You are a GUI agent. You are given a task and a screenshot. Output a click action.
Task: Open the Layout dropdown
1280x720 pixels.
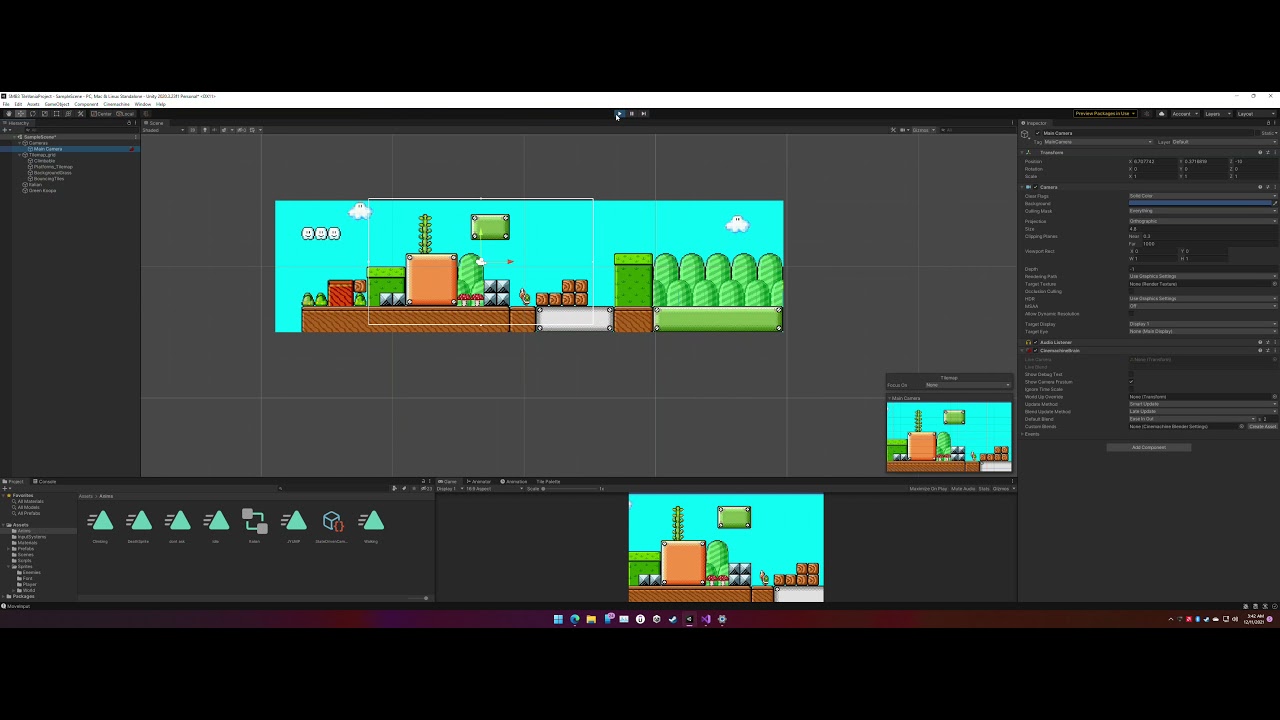click(1256, 114)
